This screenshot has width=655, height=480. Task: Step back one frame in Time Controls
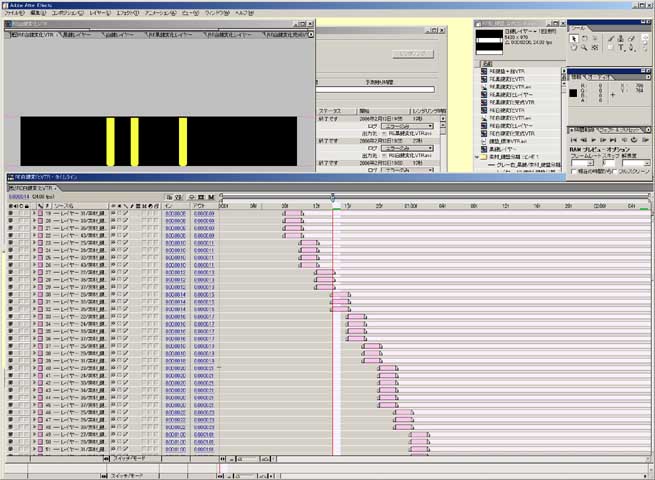point(584,140)
